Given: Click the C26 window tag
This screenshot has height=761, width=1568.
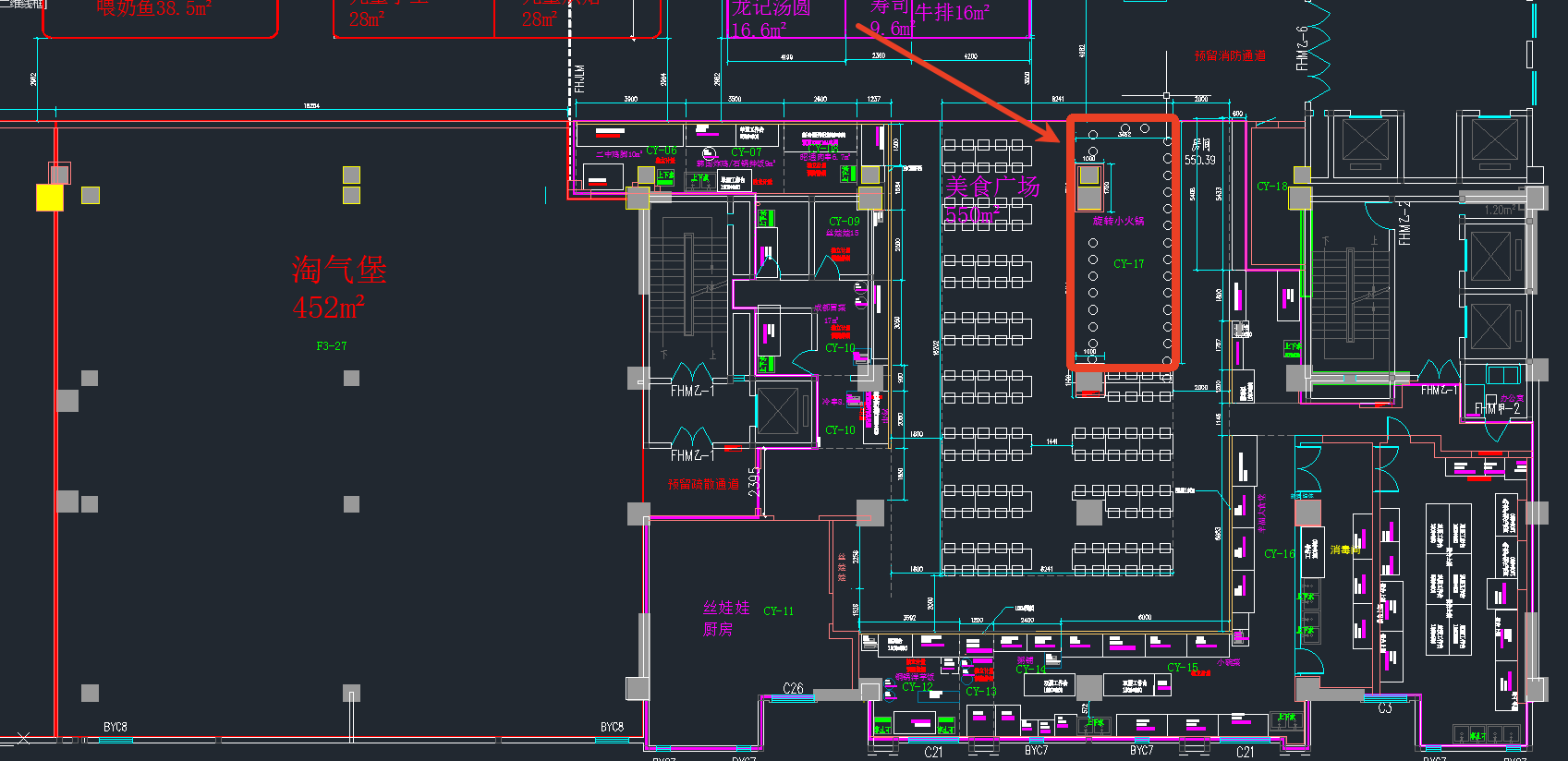Looking at the screenshot, I should coord(793,688).
